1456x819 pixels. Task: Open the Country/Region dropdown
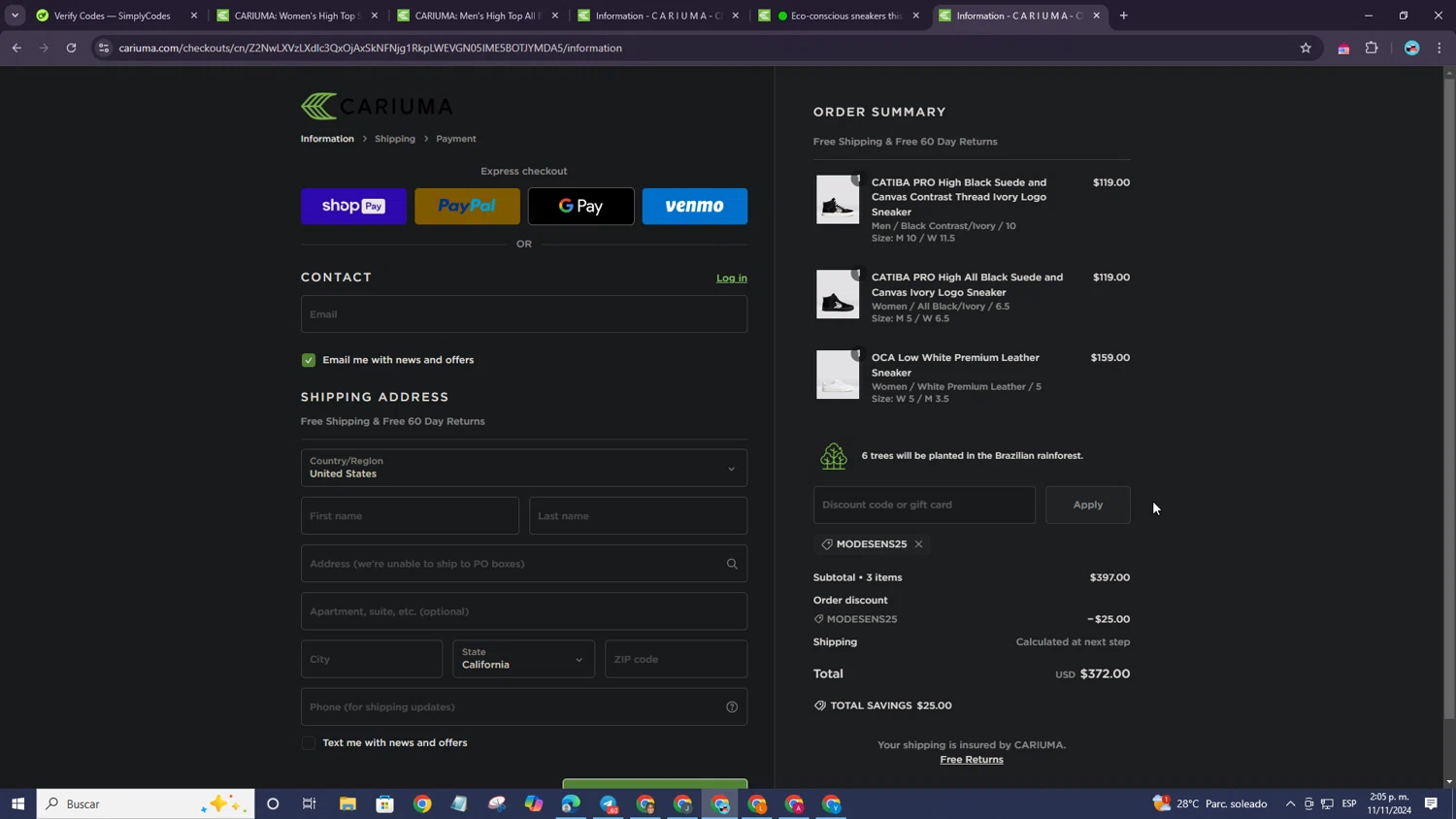524,468
